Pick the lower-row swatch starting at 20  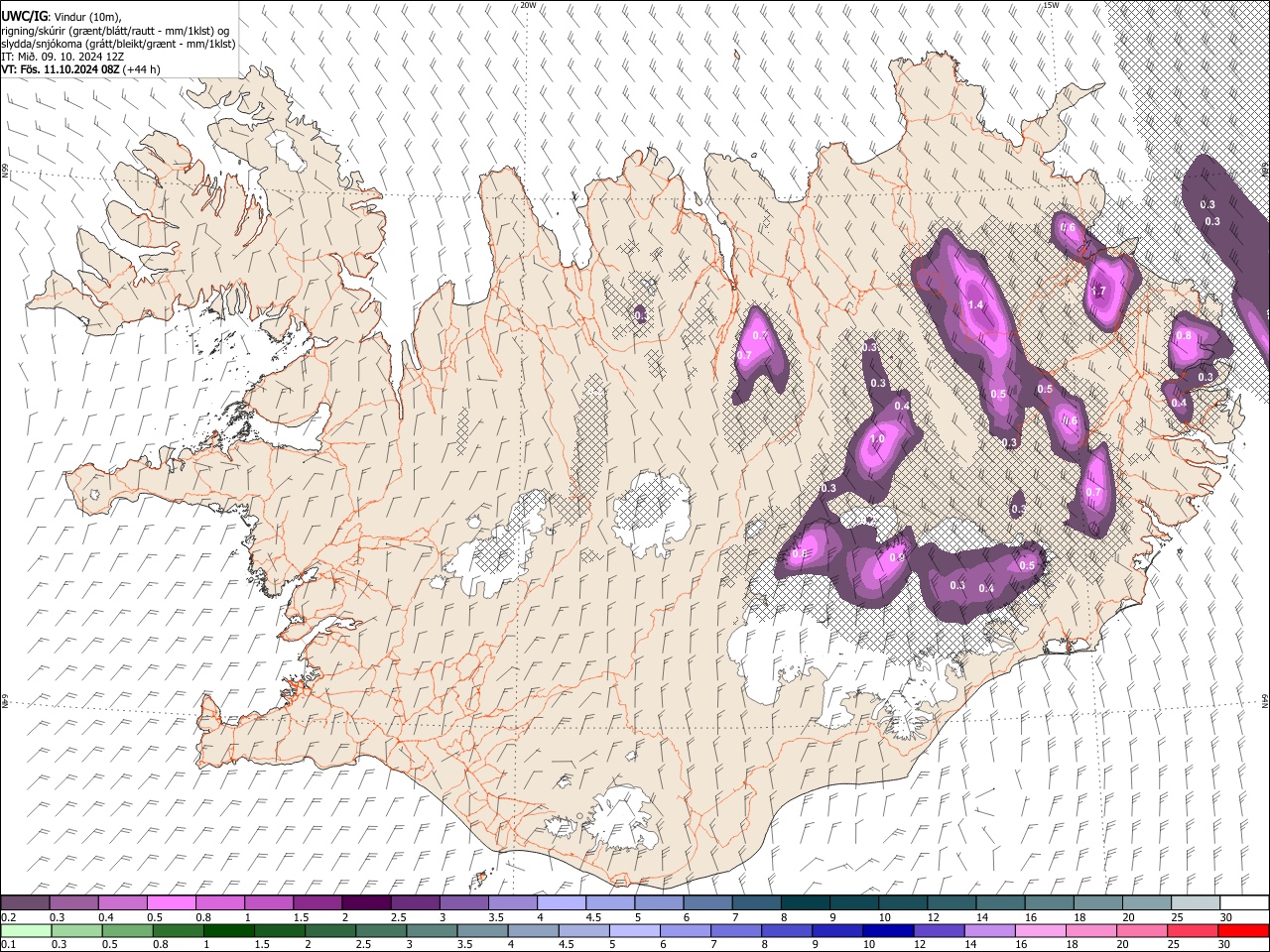click(x=1141, y=930)
